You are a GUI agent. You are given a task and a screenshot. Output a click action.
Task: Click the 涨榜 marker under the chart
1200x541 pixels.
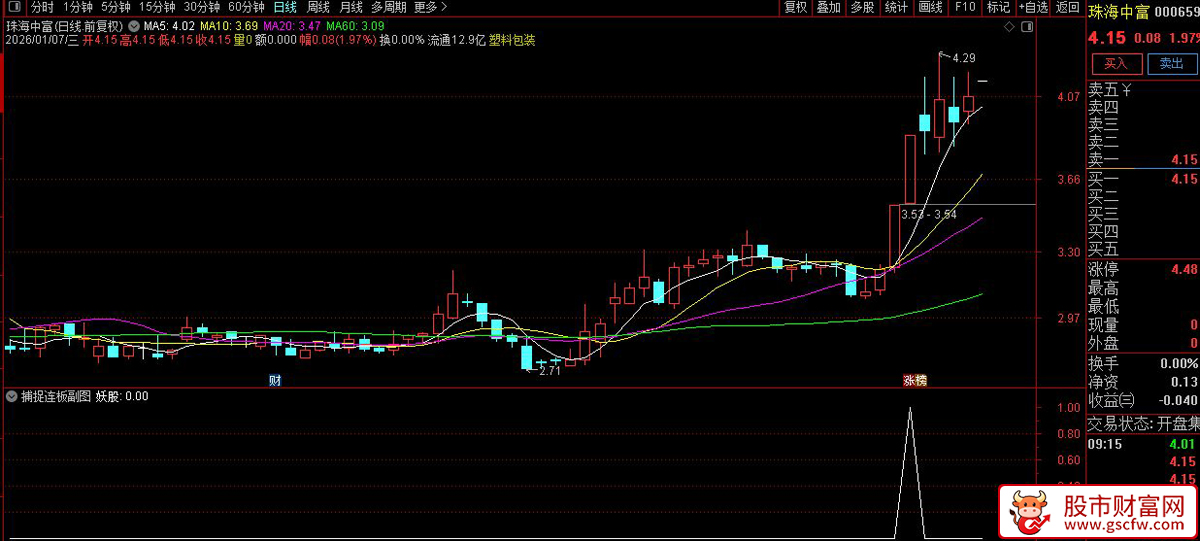[x=915, y=380]
